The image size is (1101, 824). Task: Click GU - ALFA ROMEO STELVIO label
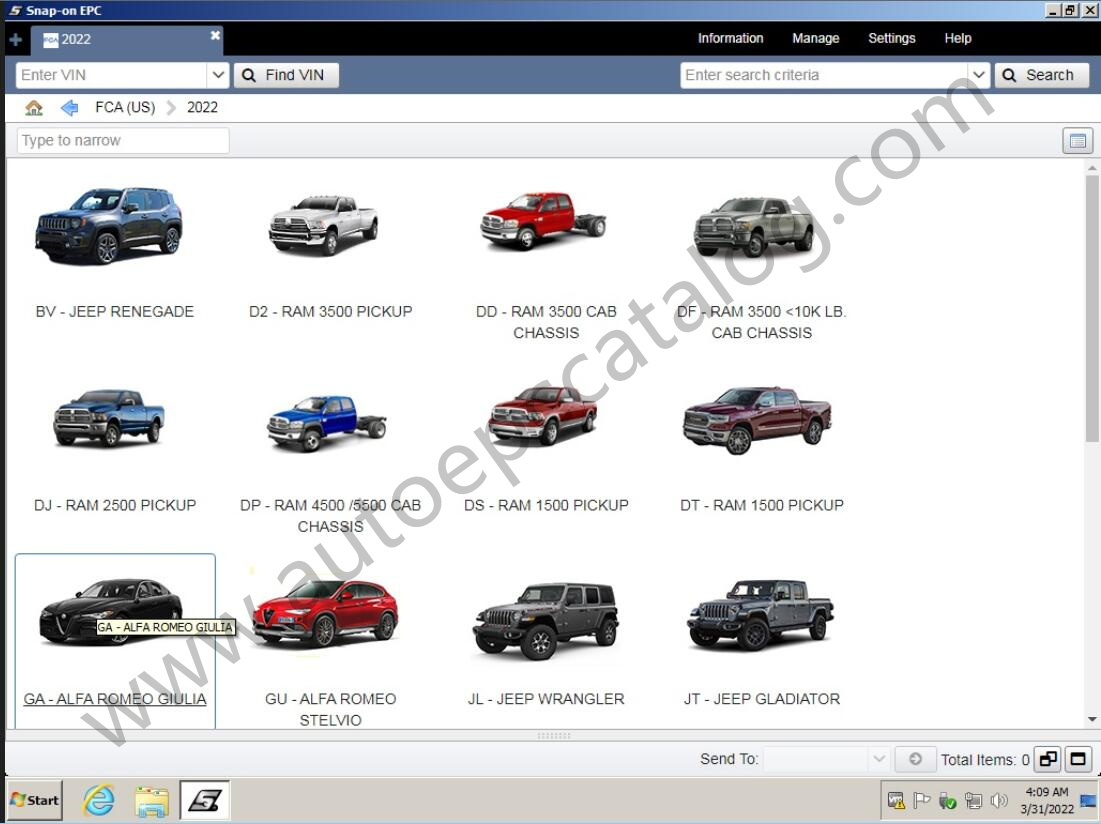coord(331,710)
